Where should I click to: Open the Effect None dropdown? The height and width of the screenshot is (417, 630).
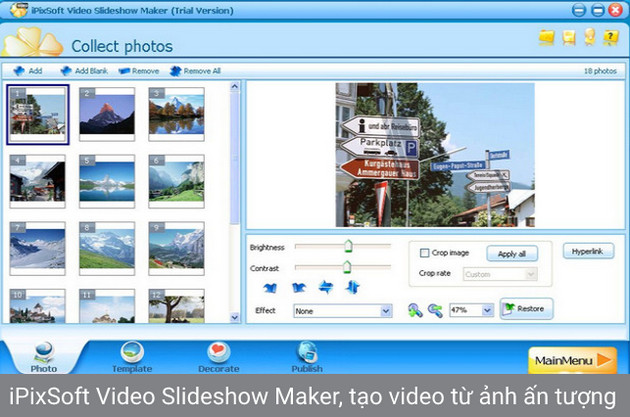pos(342,311)
